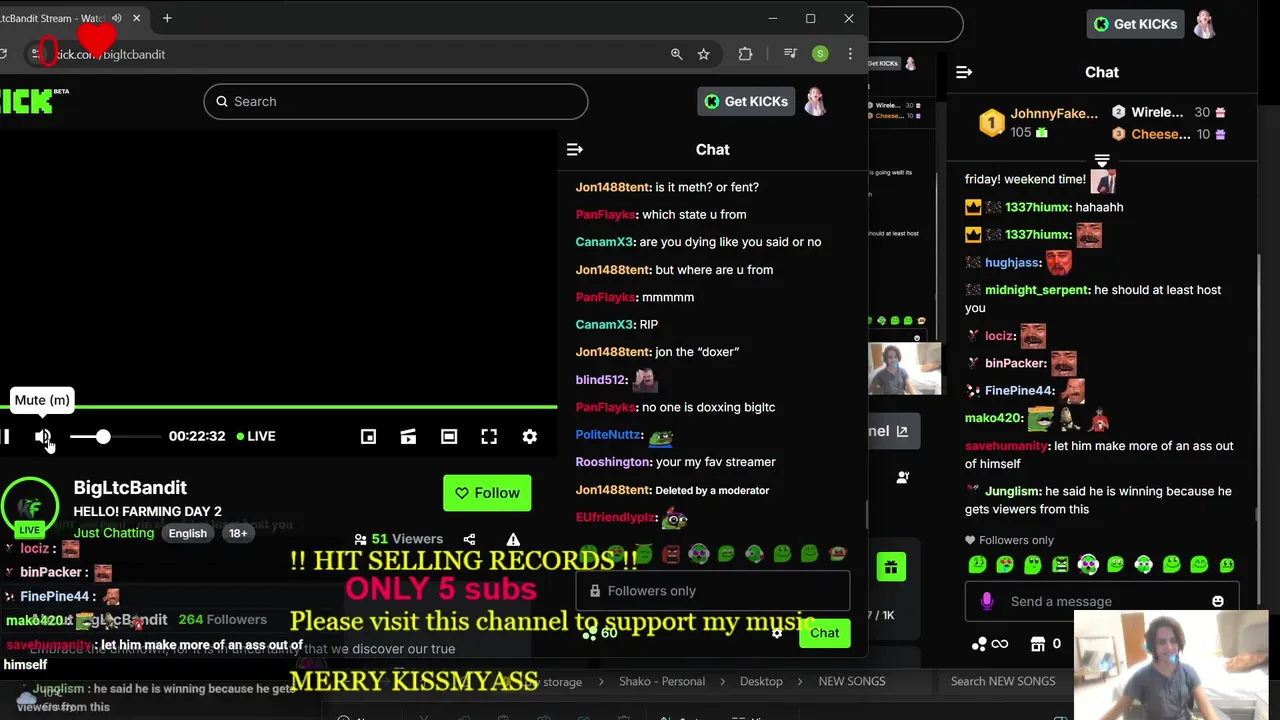Screen dimensions: 1280x720
Task: Click the purple microphone icon in message box
Action: pos(987,601)
